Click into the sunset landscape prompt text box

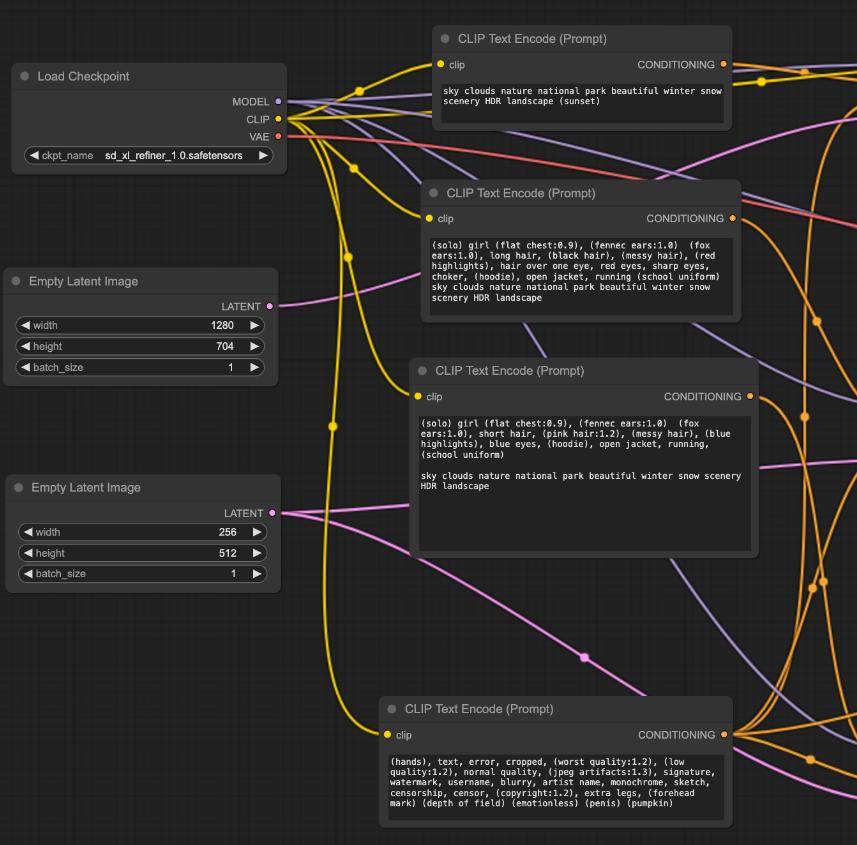582,103
